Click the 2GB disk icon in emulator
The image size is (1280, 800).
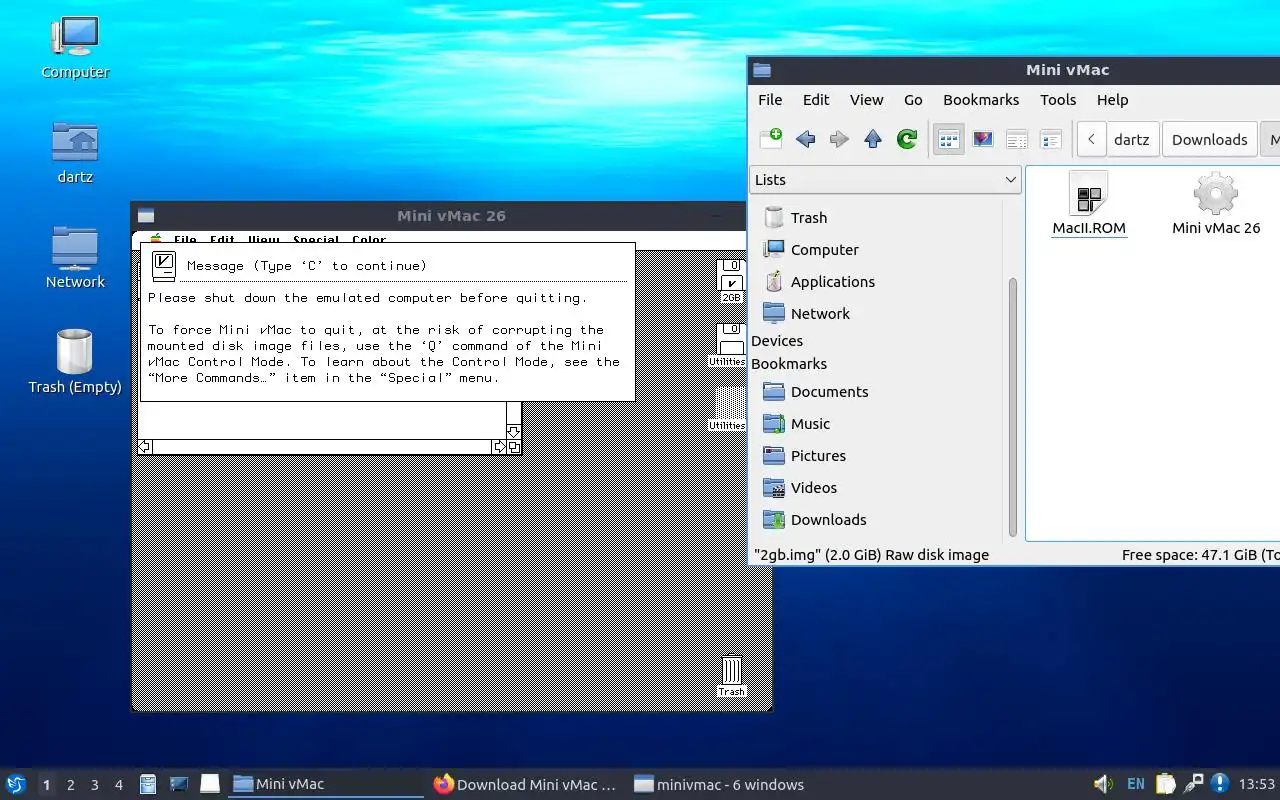(x=731, y=281)
